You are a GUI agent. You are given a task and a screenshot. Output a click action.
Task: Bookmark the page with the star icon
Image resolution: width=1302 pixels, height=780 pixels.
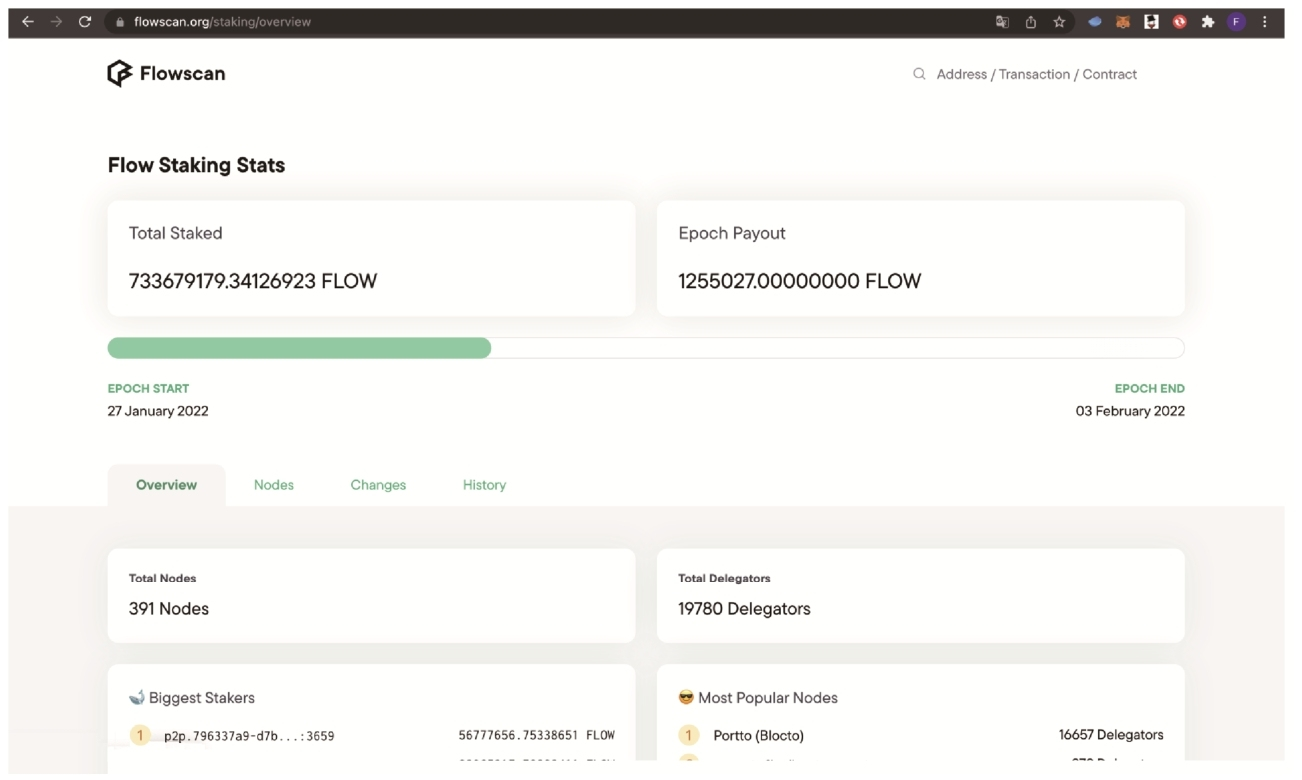pyautogui.click(x=1059, y=22)
